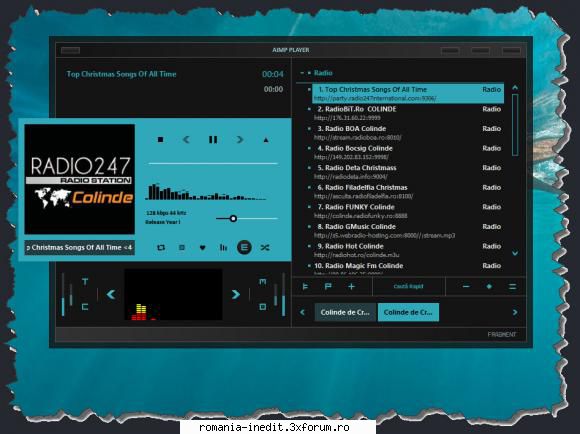This screenshot has width=580, height=434.
Task: Open the main menu button left of AIMP PLAYER
Action: [70, 50]
